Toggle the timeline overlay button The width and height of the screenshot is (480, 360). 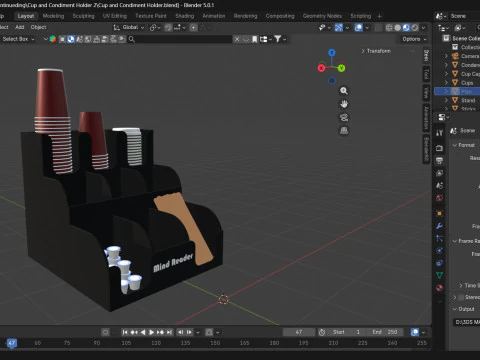415,332
